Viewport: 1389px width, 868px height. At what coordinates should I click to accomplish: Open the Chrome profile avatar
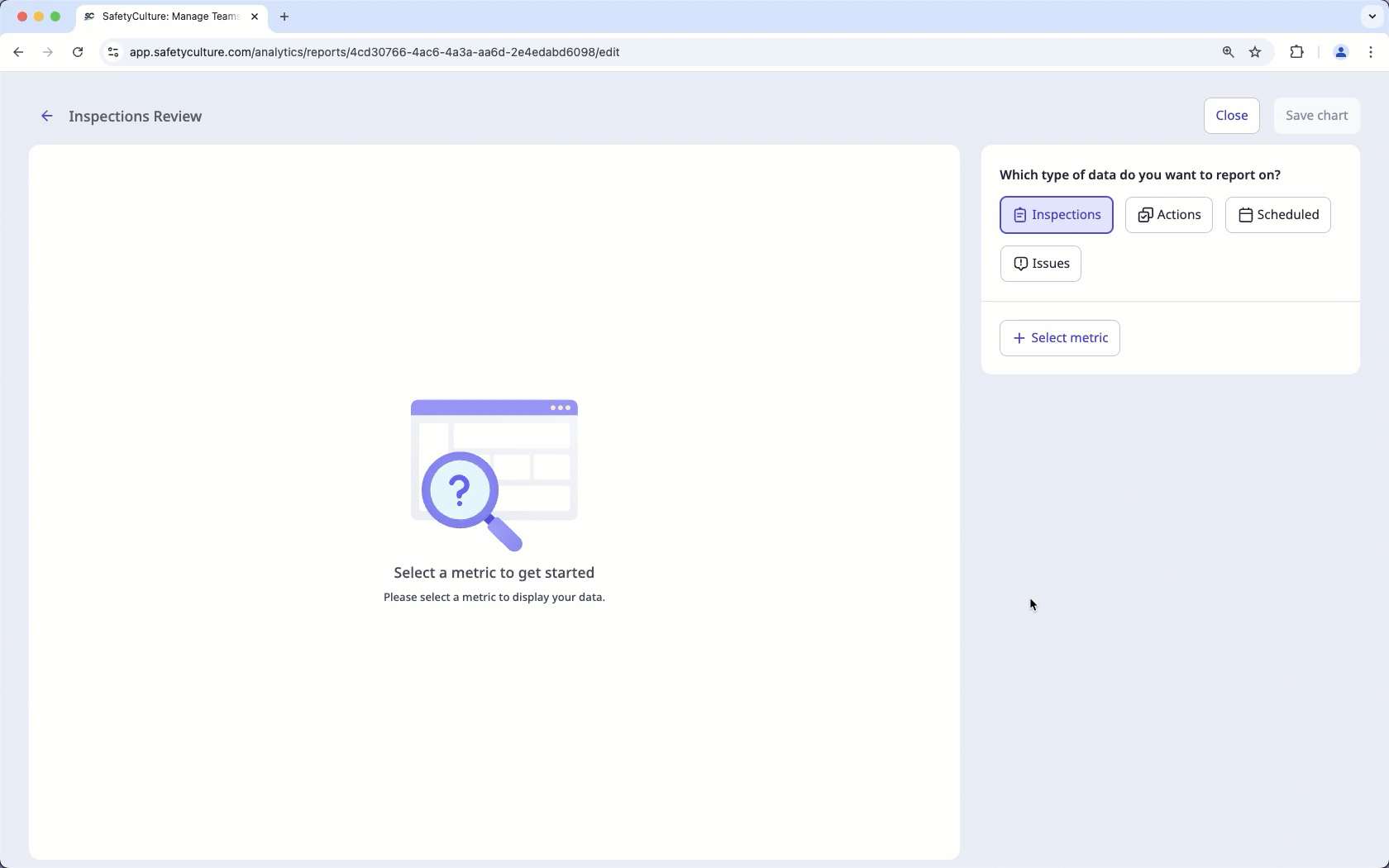1340,52
